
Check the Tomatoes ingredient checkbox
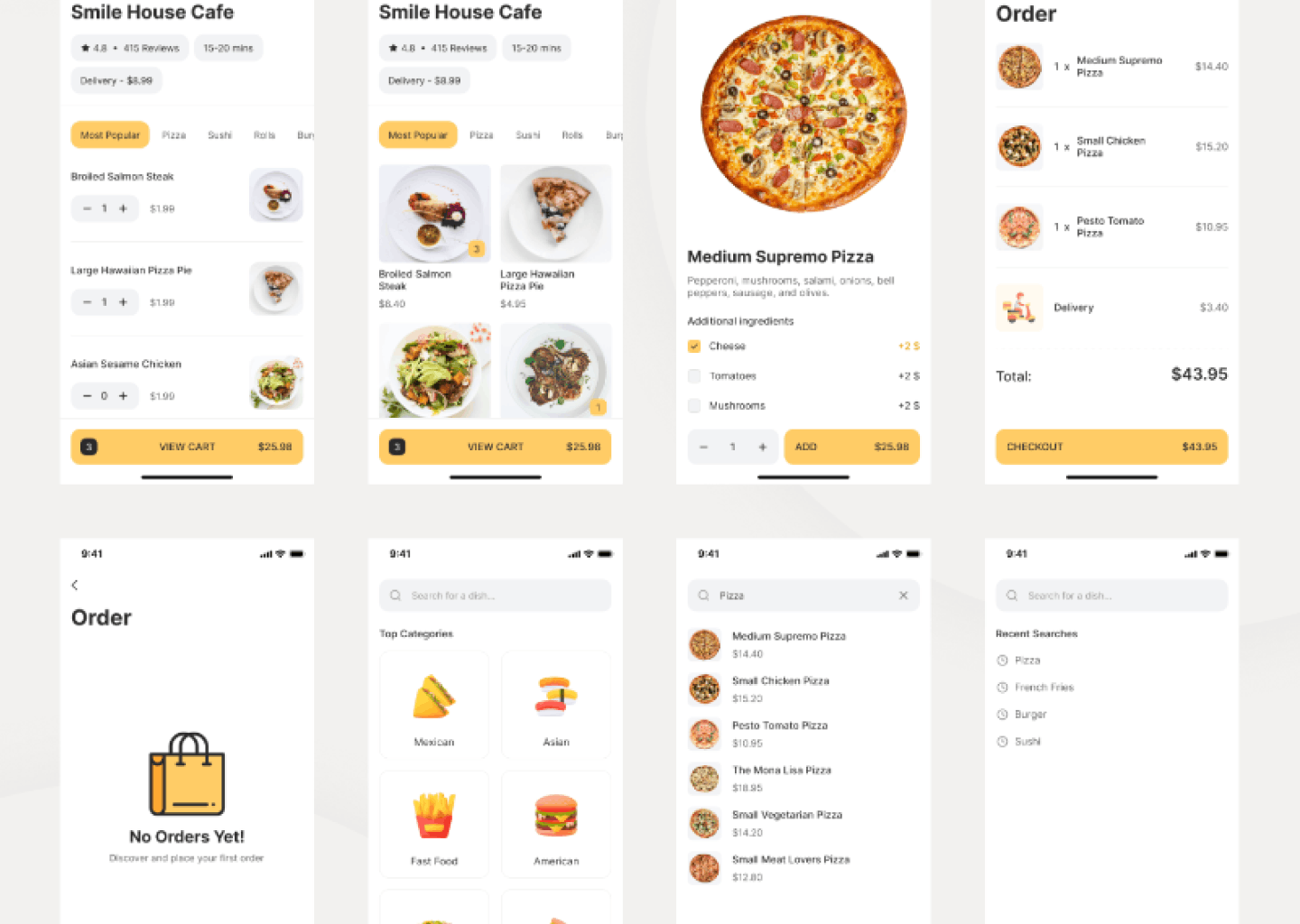[694, 376]
